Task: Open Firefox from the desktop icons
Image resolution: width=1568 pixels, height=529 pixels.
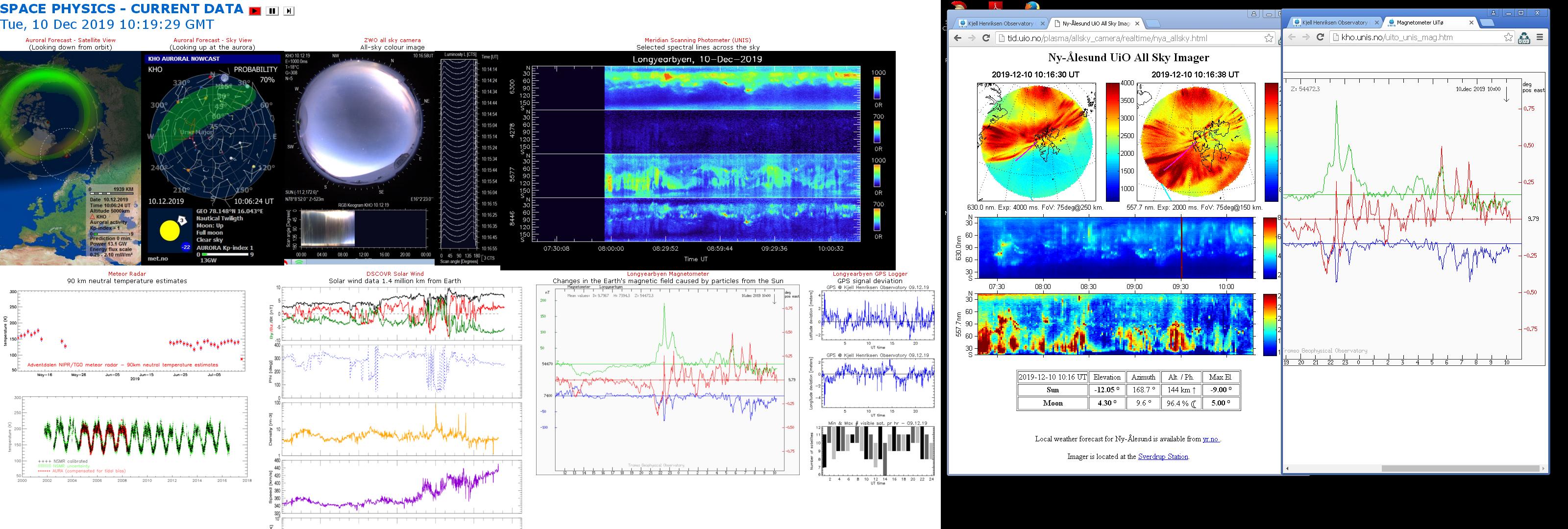Action: (x=1032, y=6)
